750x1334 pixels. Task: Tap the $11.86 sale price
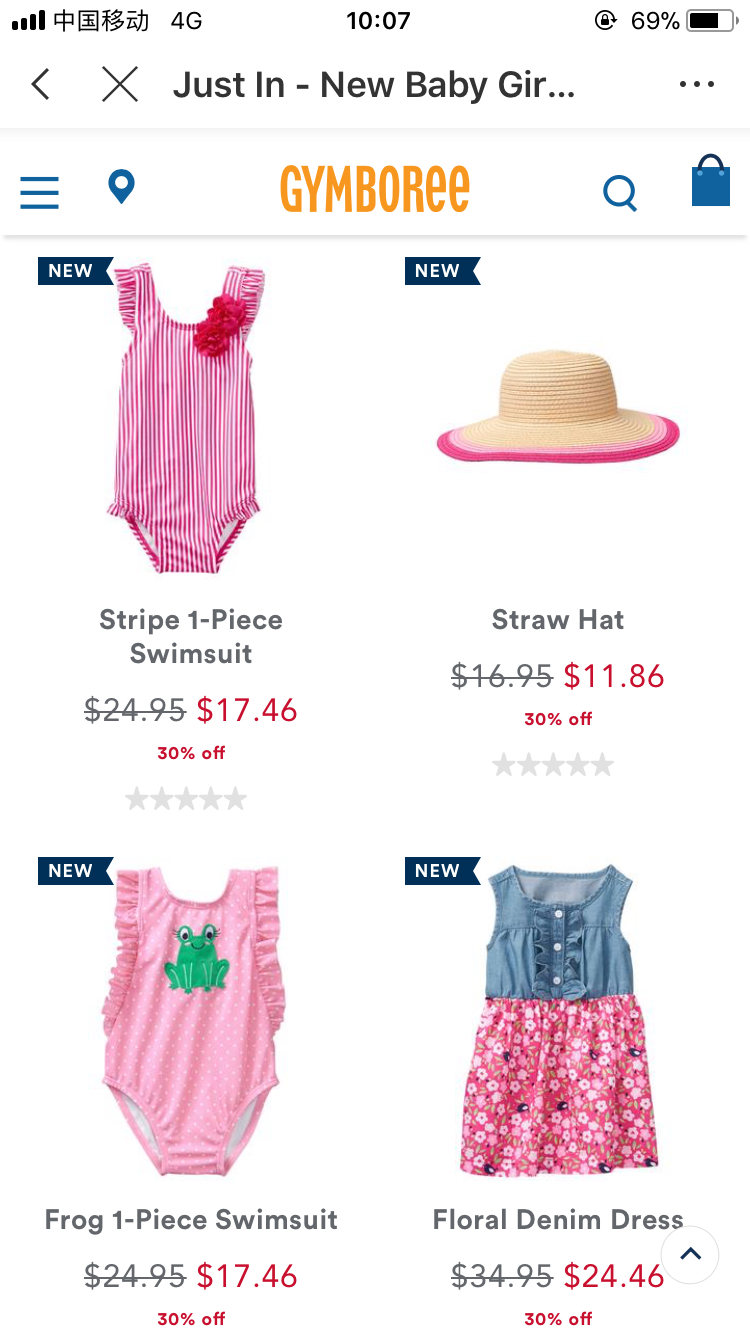614,677
